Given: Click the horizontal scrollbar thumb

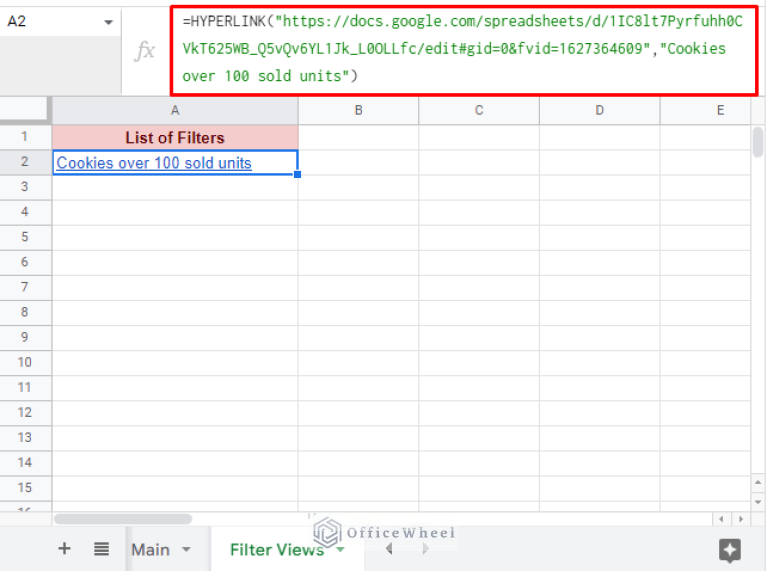Looking at the screenshot, I should point(123,519).
